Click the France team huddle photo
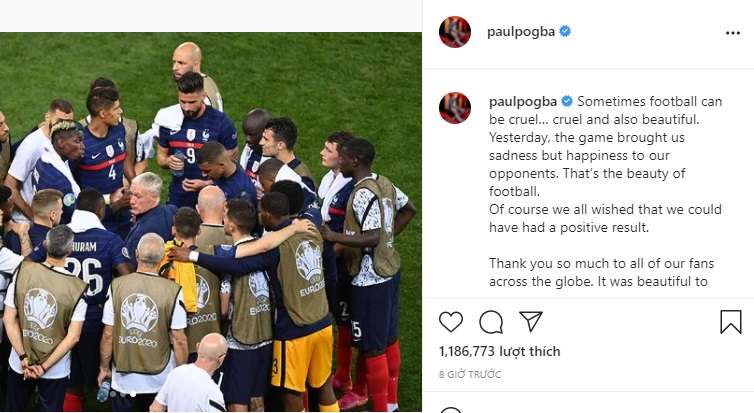This screenshot has width=754, height=413. pos(211,222)
